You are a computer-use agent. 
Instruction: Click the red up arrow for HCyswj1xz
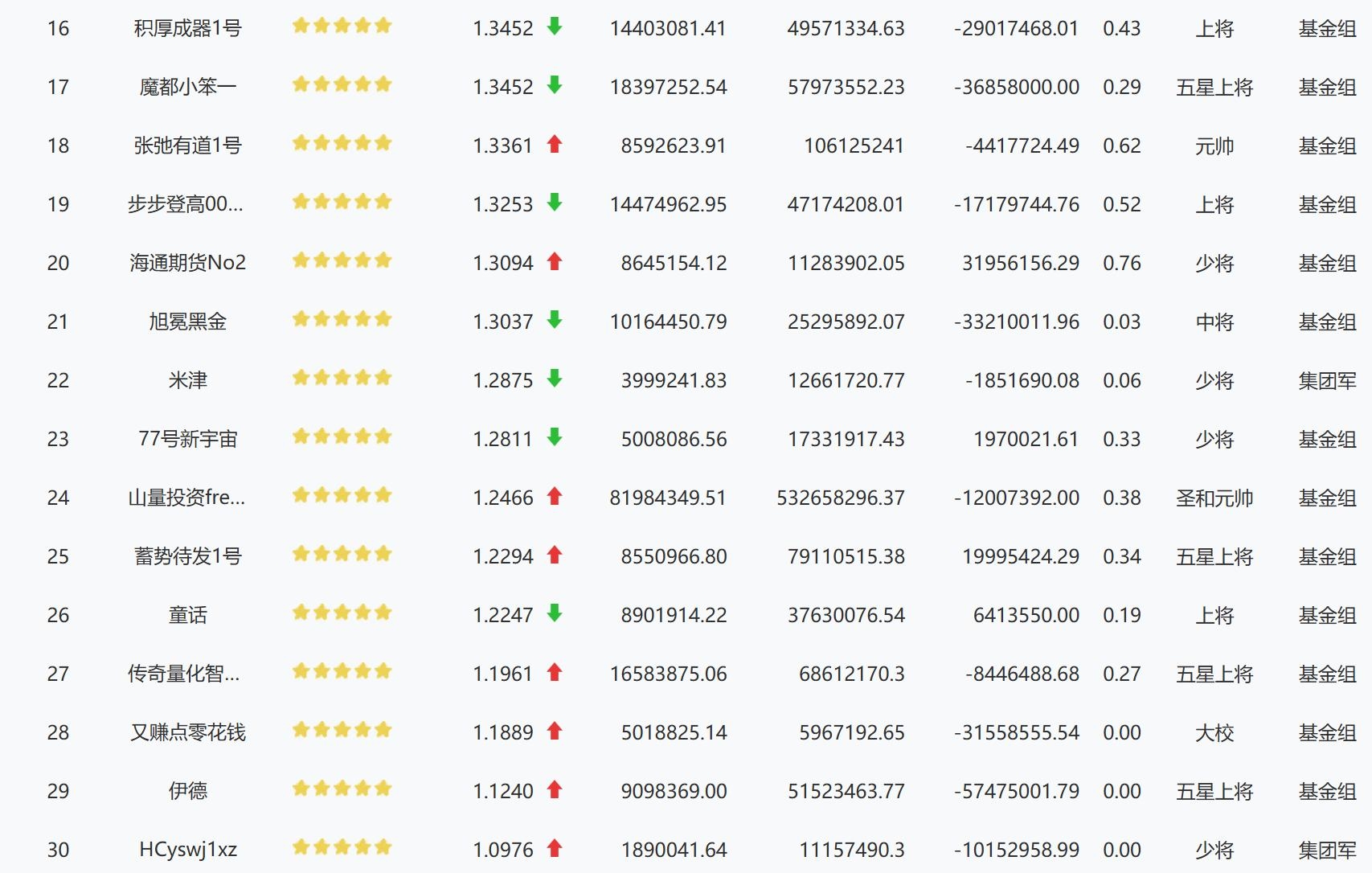pos(554,848)
